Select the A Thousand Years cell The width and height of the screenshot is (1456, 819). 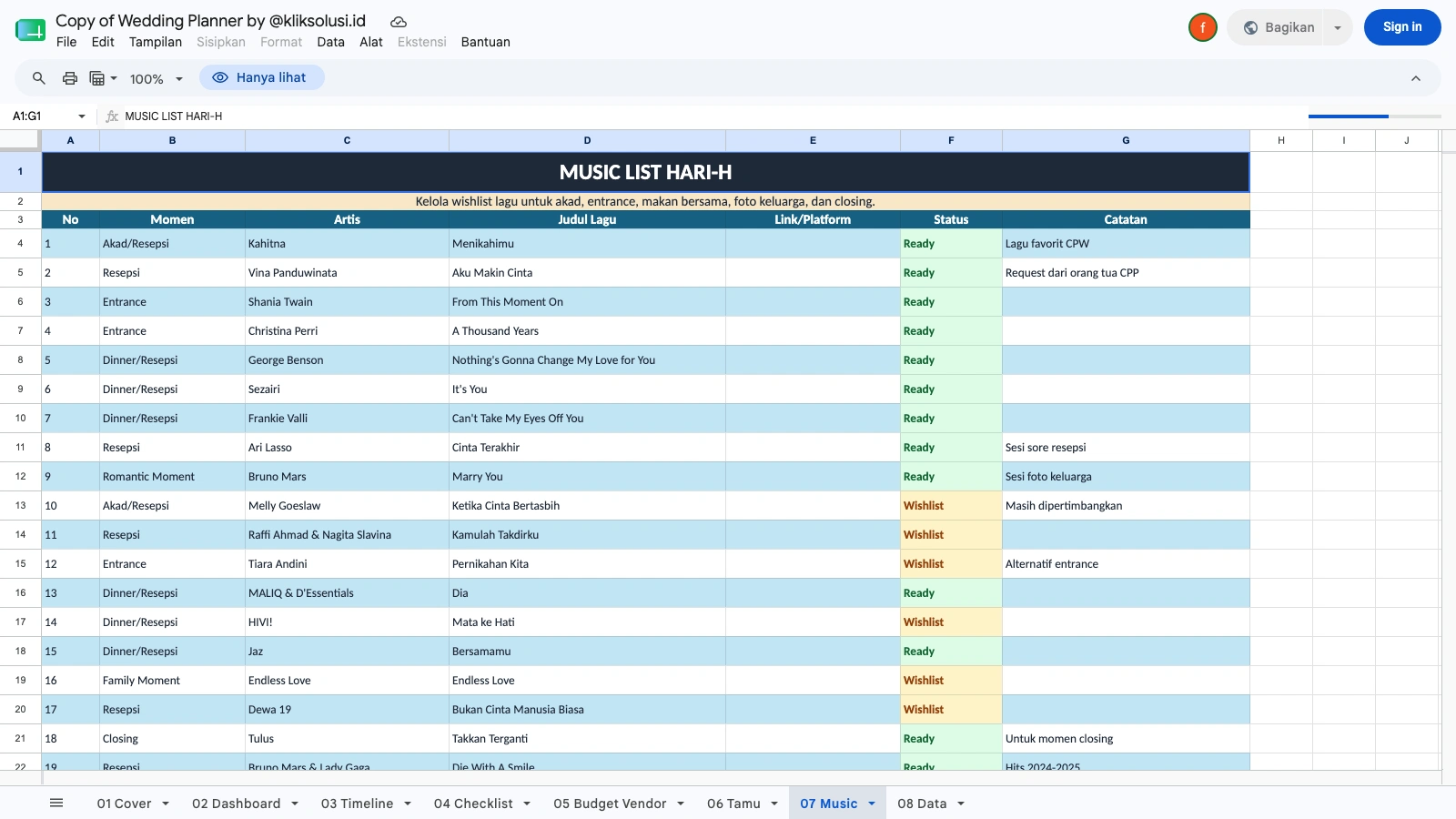[587, 331]
